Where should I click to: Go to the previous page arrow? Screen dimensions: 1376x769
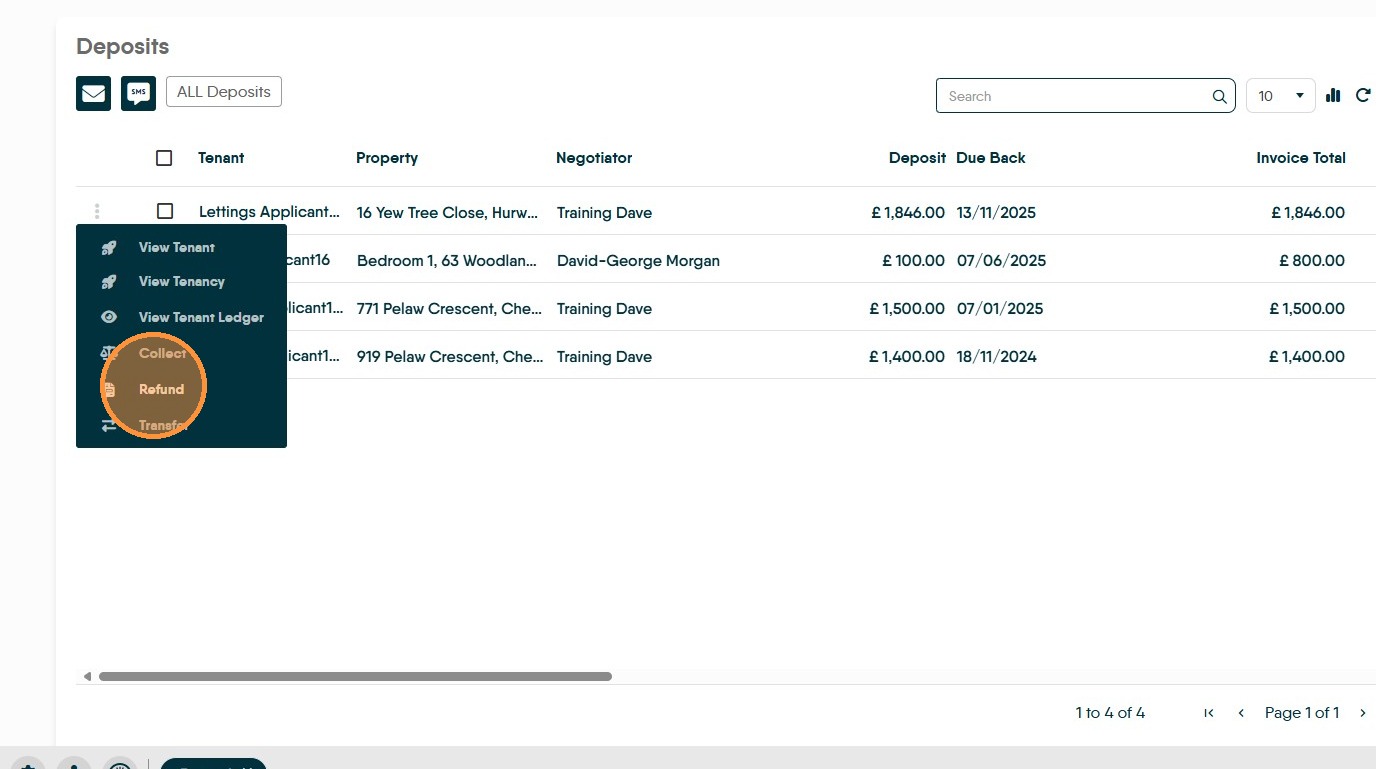[1241, 713]
